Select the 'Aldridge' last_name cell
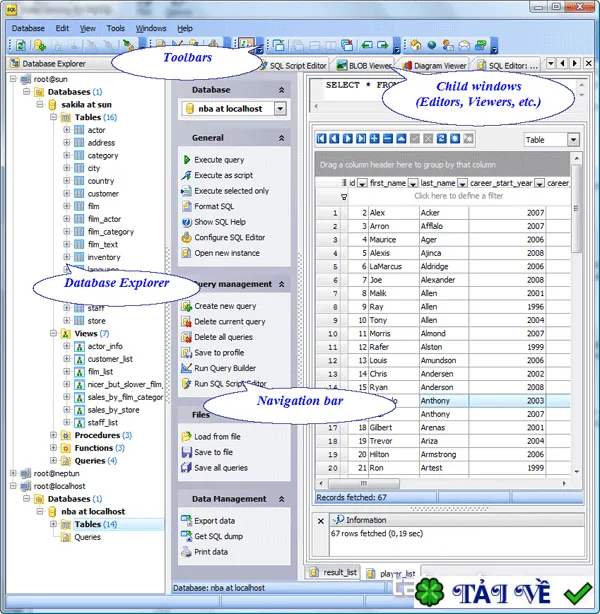Screen dimensions: 600x614 [x=444, y=266]
